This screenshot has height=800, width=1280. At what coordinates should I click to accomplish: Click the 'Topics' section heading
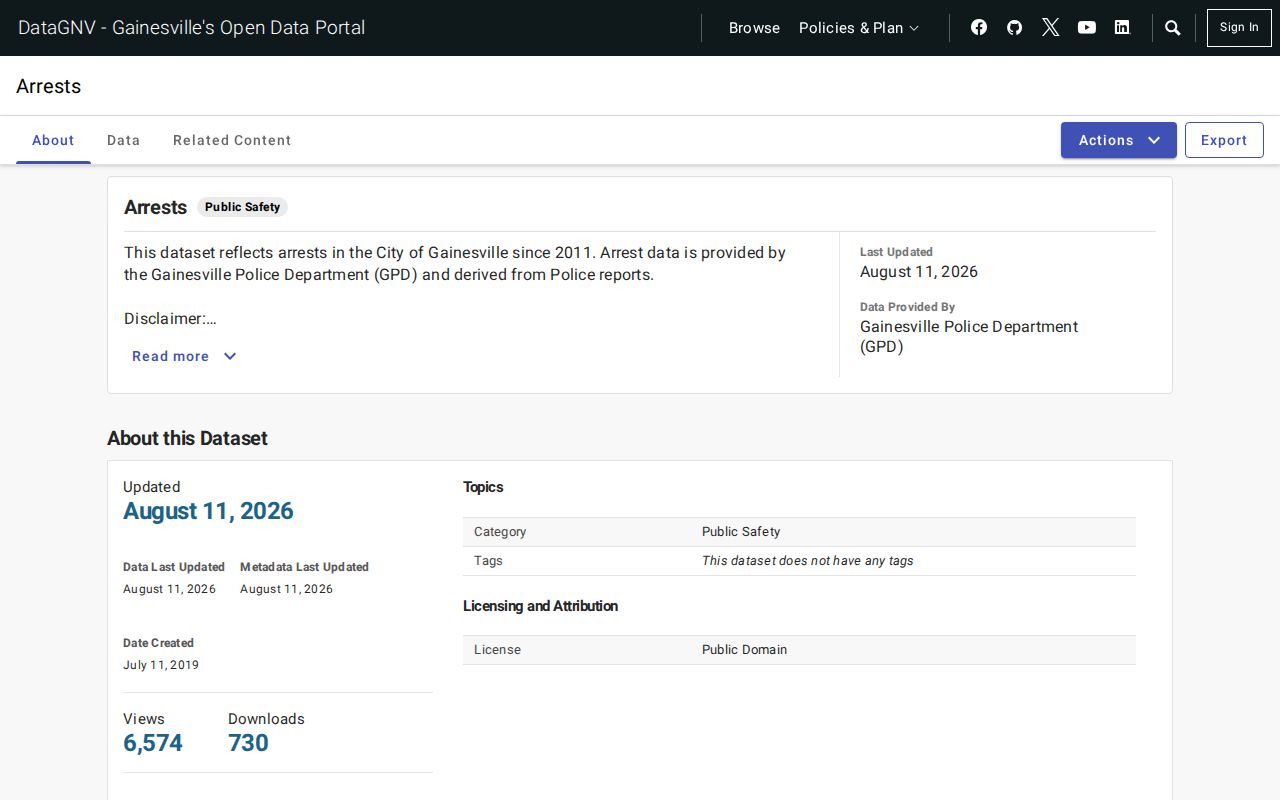[x=483, y=487]
